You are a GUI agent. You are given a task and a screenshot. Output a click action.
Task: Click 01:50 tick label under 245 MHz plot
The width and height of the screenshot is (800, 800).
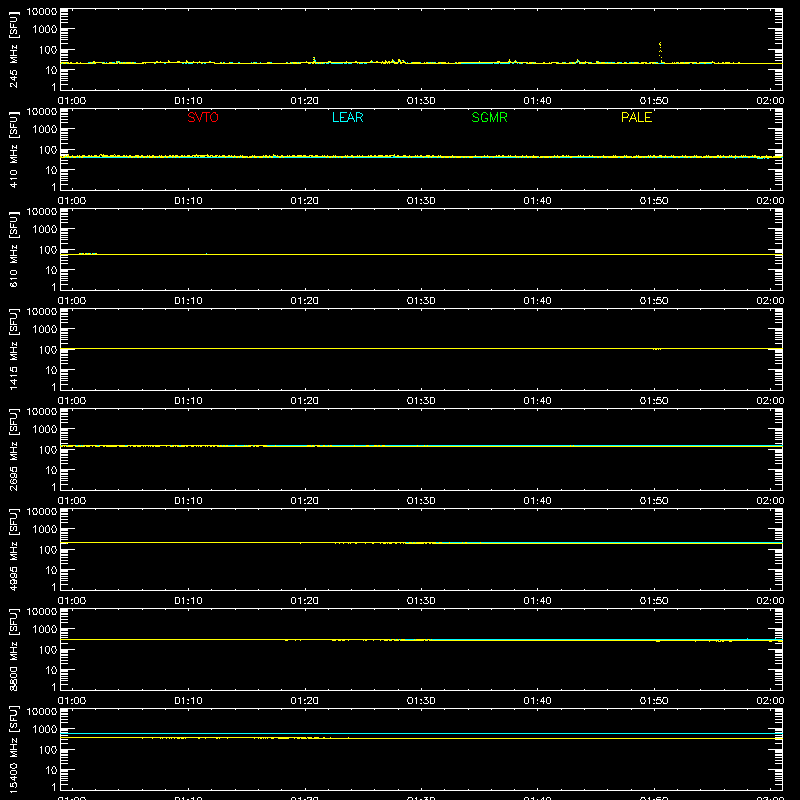pyautogui.click(x=654, y=101)
